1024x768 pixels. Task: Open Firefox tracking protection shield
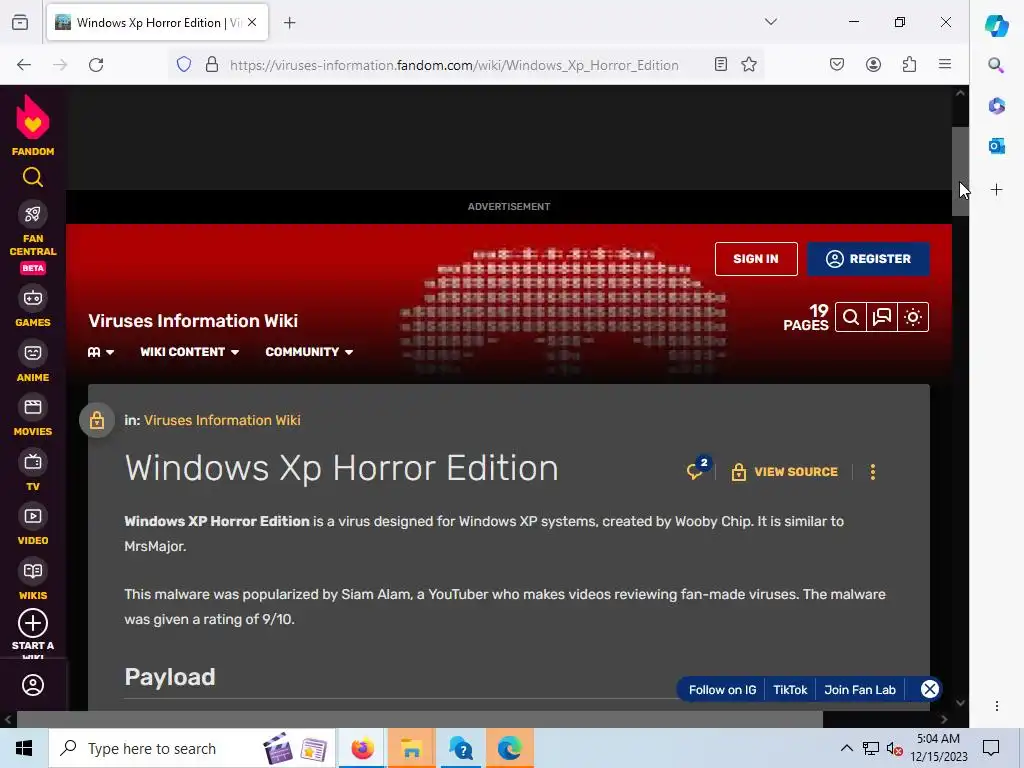(184, 64)
